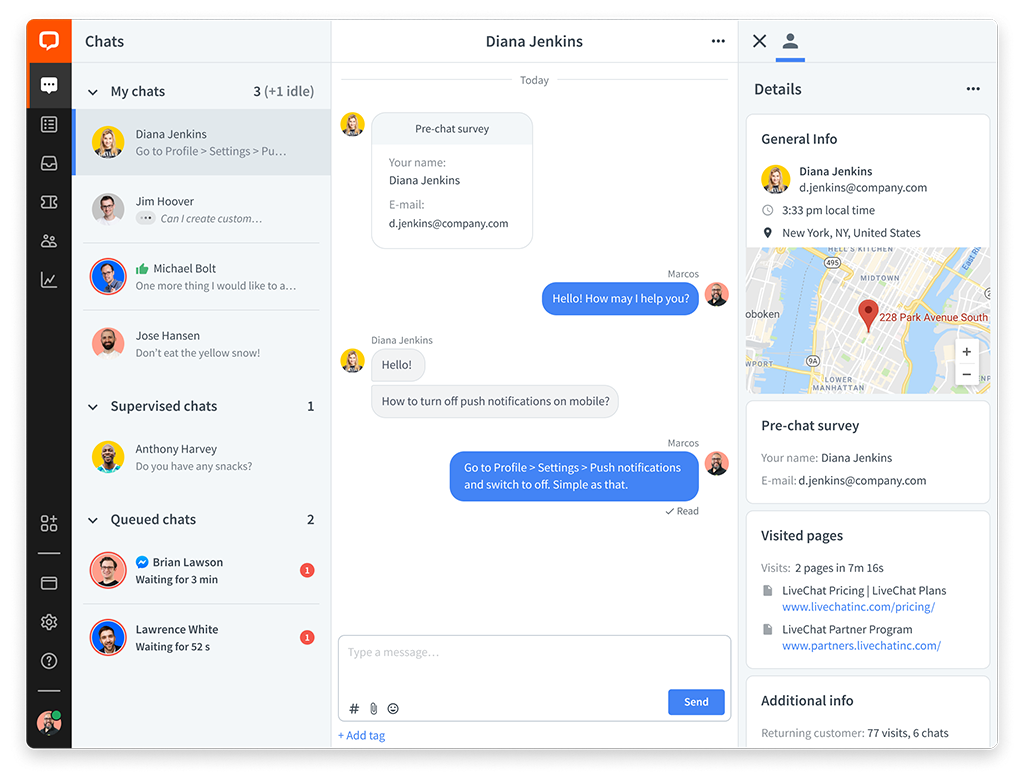The image size is (1023, 776).
Task: Collapse the Supervised chats section
Action: tap(93, 407)
